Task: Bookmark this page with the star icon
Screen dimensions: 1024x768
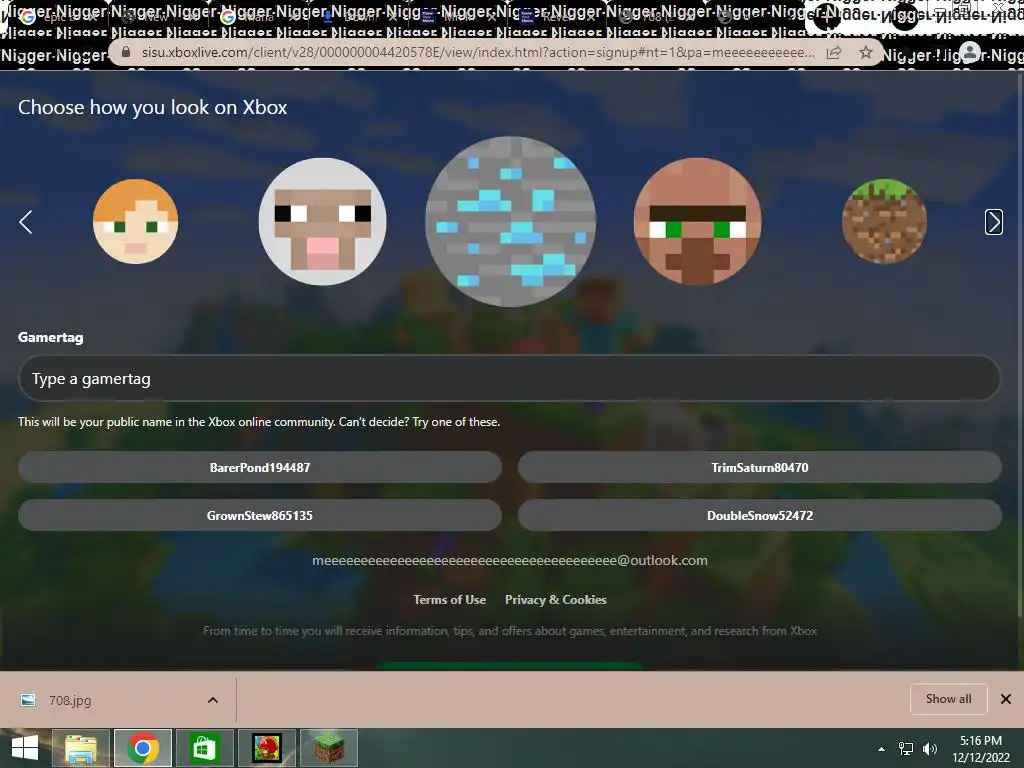Action: point(865,52)
